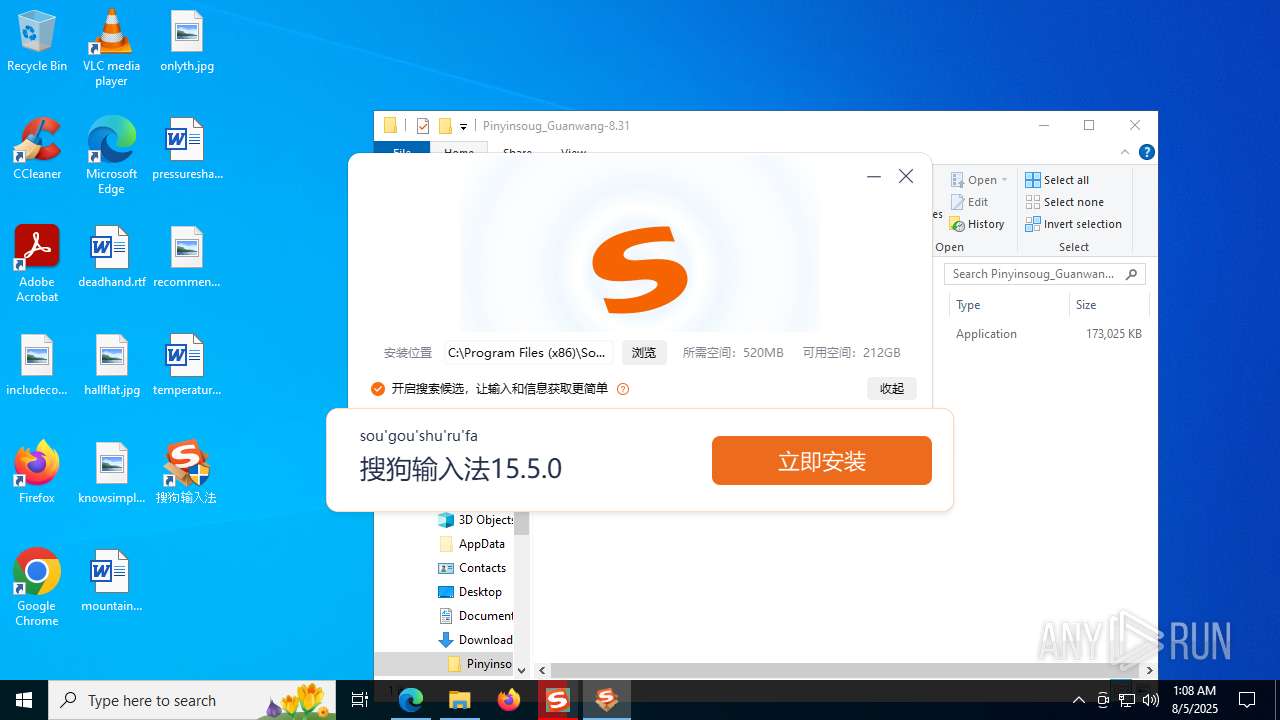
Task: Minimize the Sogou installer dialog
Action: (x=874, y=176)
